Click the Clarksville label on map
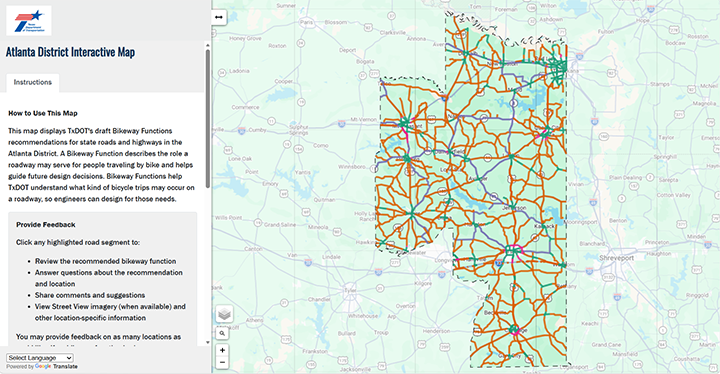Image resolution: width=720 pixels, height=374 pixels. coord(393,33)
